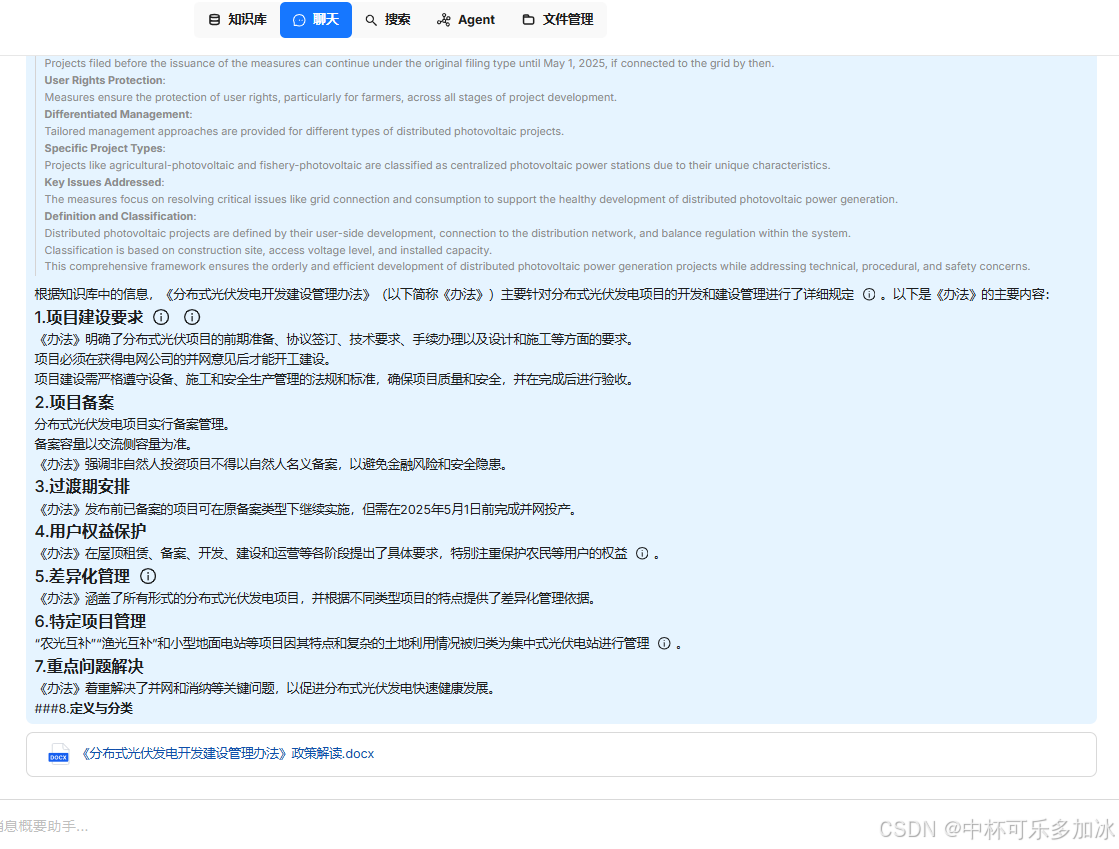Click info icon next to 5.差异化管理

148,576
